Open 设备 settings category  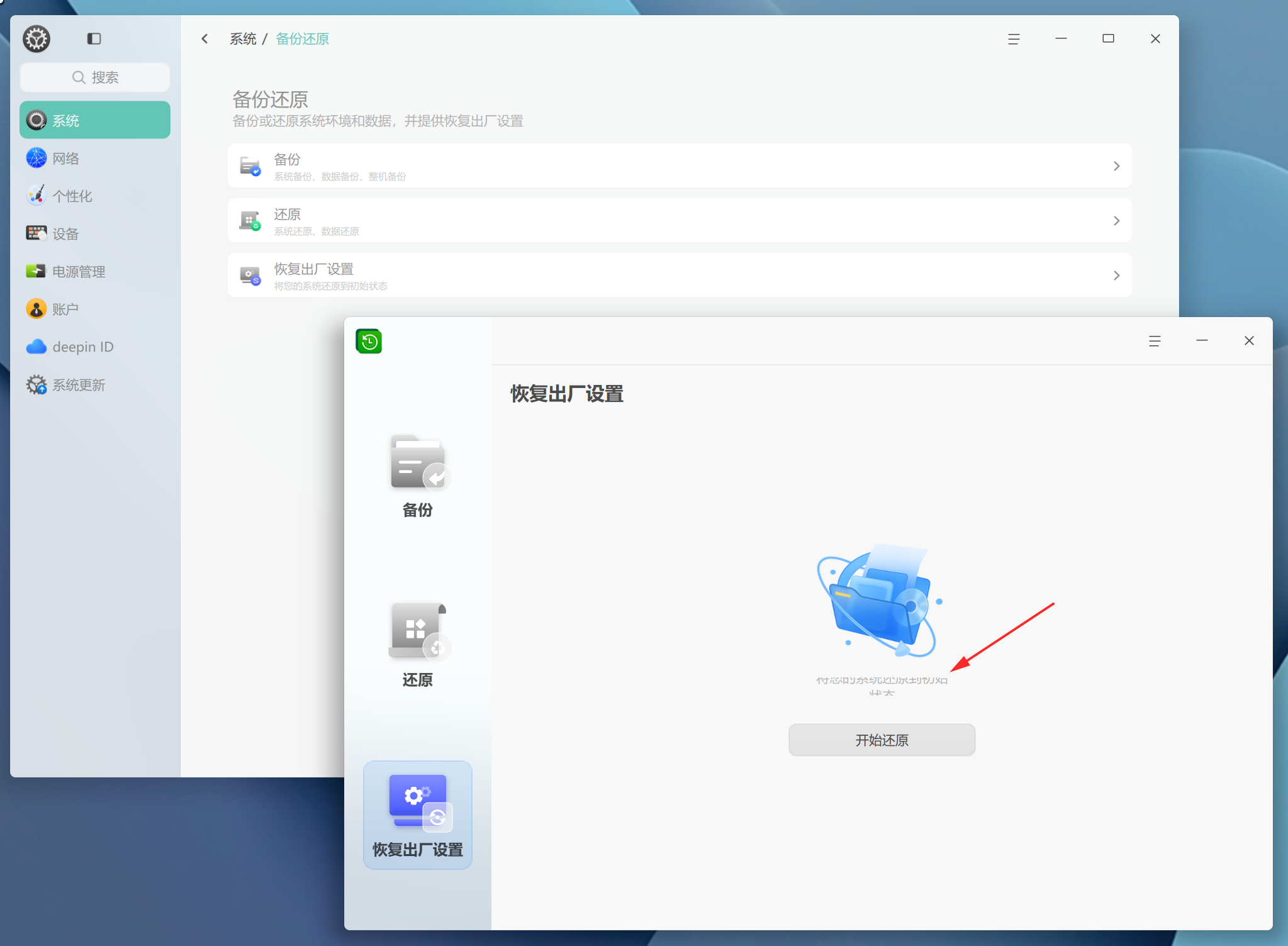(x=95, y=233)
